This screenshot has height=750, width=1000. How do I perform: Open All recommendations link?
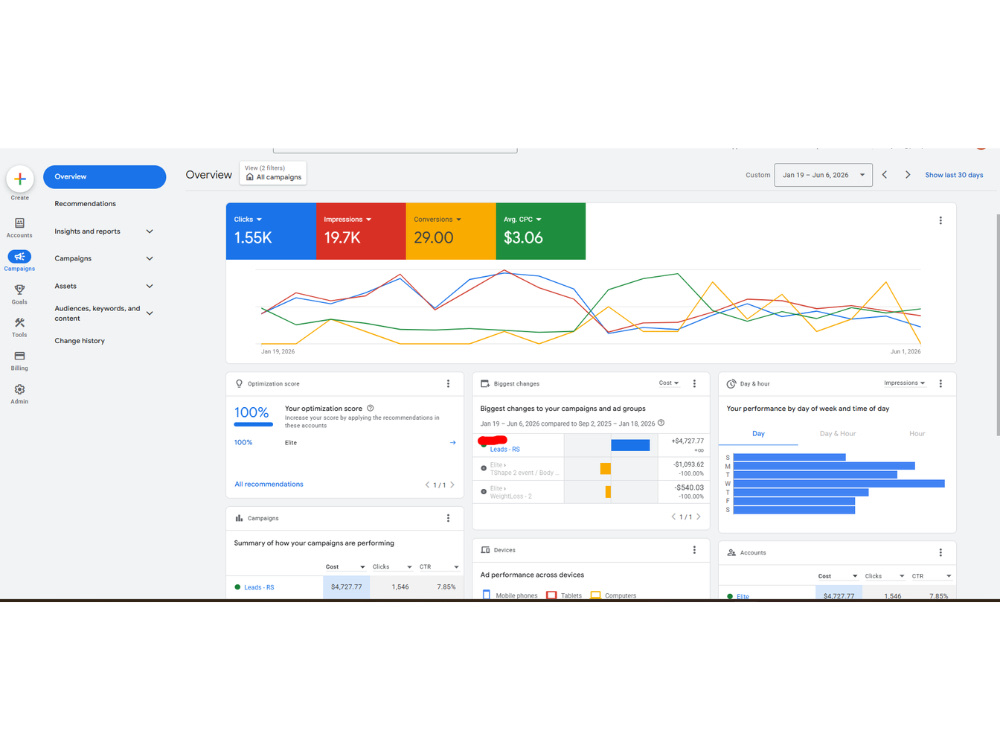(268, 485)
